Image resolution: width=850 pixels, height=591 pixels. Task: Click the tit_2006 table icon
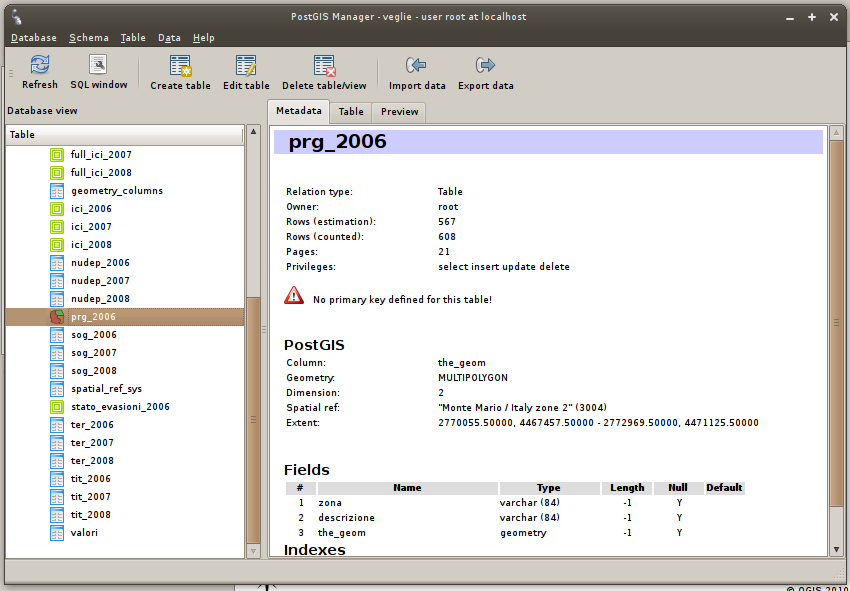point(57,479)
